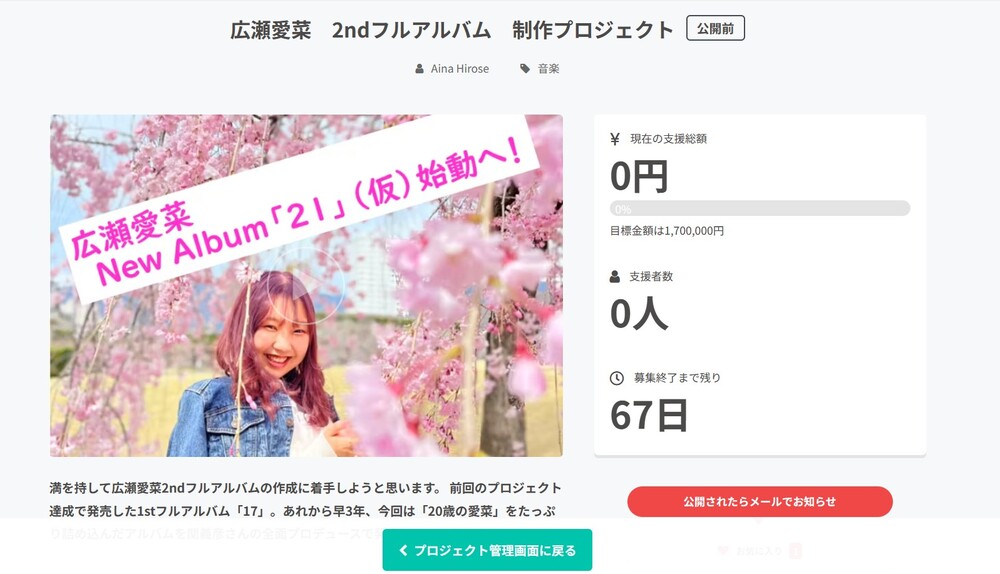The image size is (1000, 574).
Task: Click the 公開前 status badge
Action: [716, 29]
